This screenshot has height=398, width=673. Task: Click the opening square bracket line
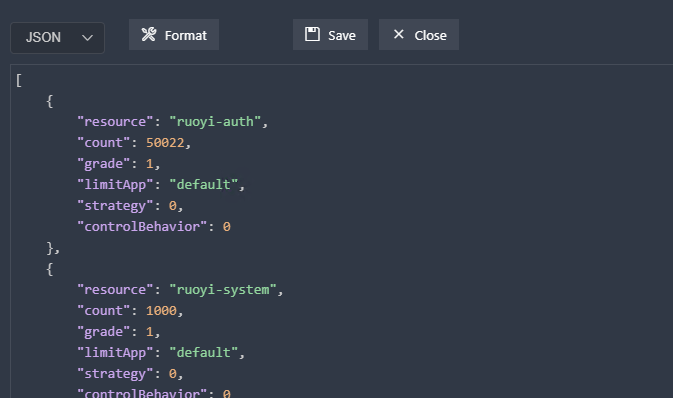[19, 80]
